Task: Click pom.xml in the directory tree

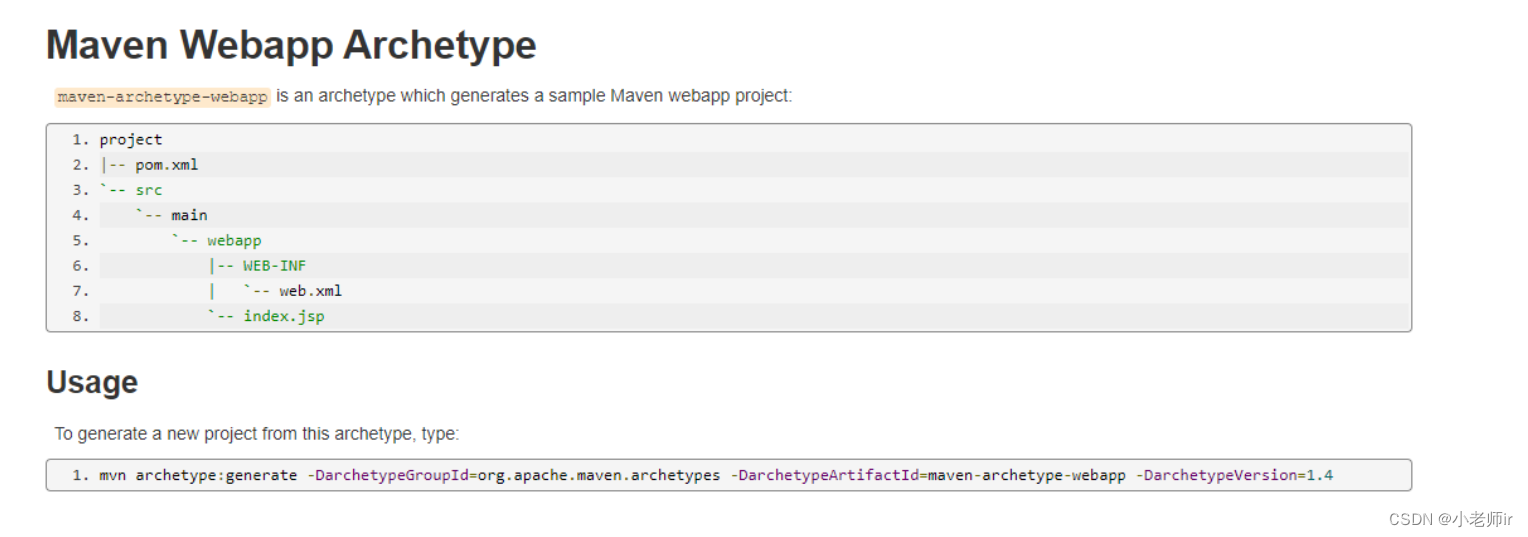Action: pos(167,165)
